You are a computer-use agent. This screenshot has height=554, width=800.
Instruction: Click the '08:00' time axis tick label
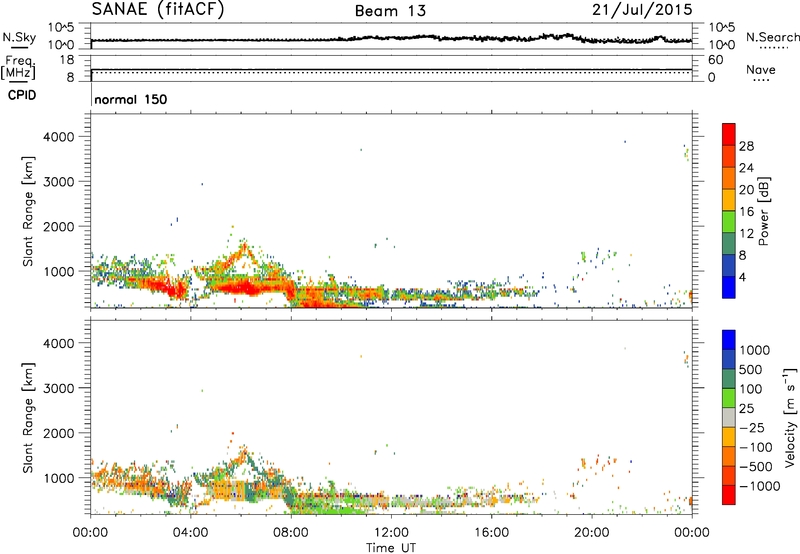click(x=291, y=533)
